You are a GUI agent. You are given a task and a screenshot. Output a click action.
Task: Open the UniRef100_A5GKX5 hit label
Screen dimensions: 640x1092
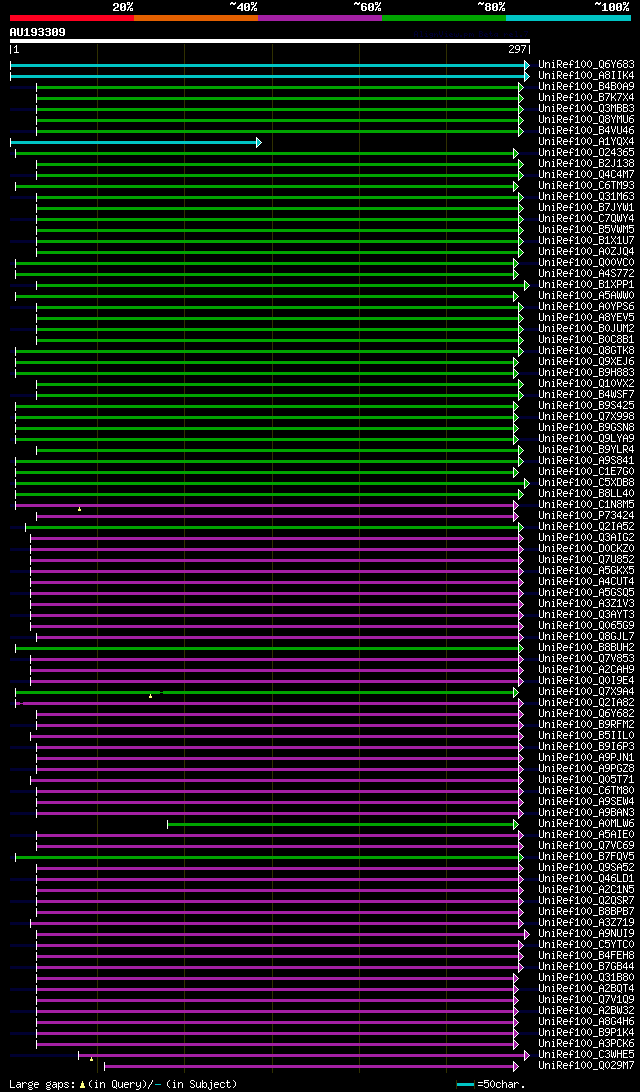[586, 571]
